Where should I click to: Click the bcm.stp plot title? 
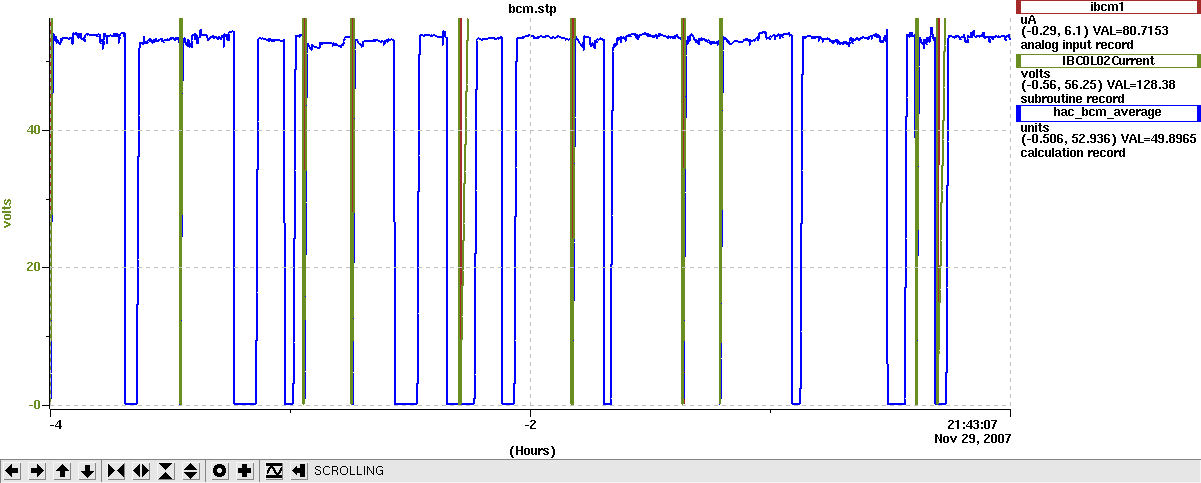click(533, 8)
